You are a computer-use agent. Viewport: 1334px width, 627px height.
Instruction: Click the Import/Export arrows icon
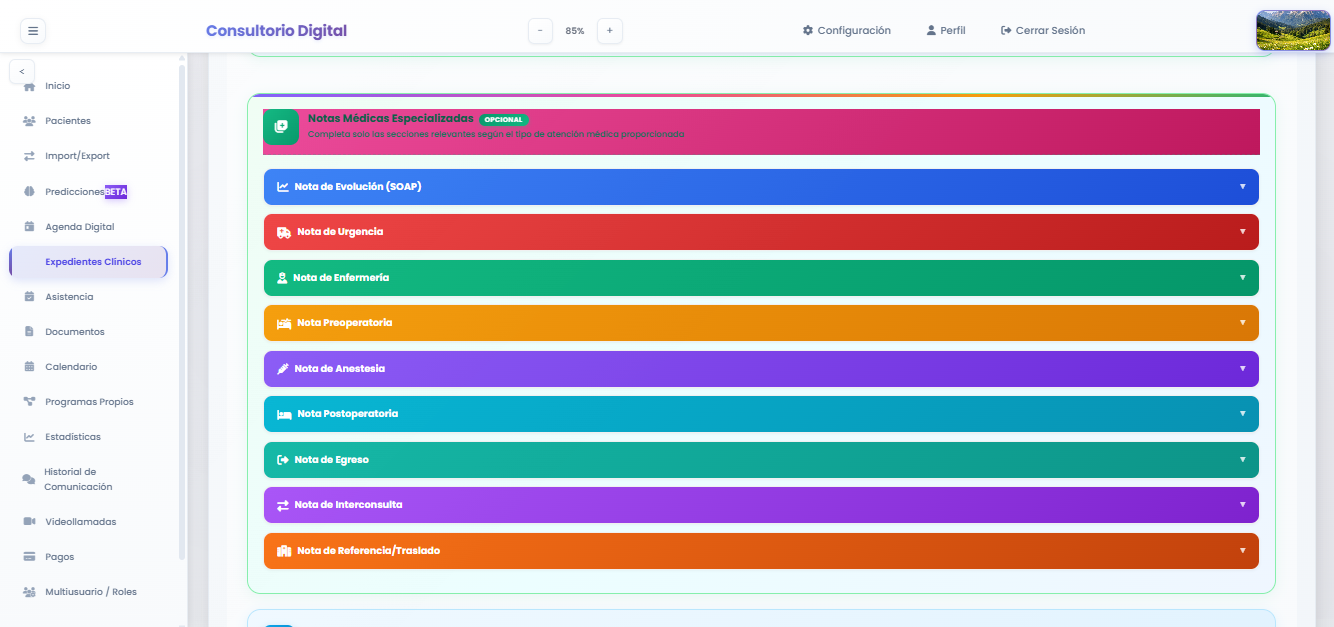pyautogui.click(x=29, y=156)
